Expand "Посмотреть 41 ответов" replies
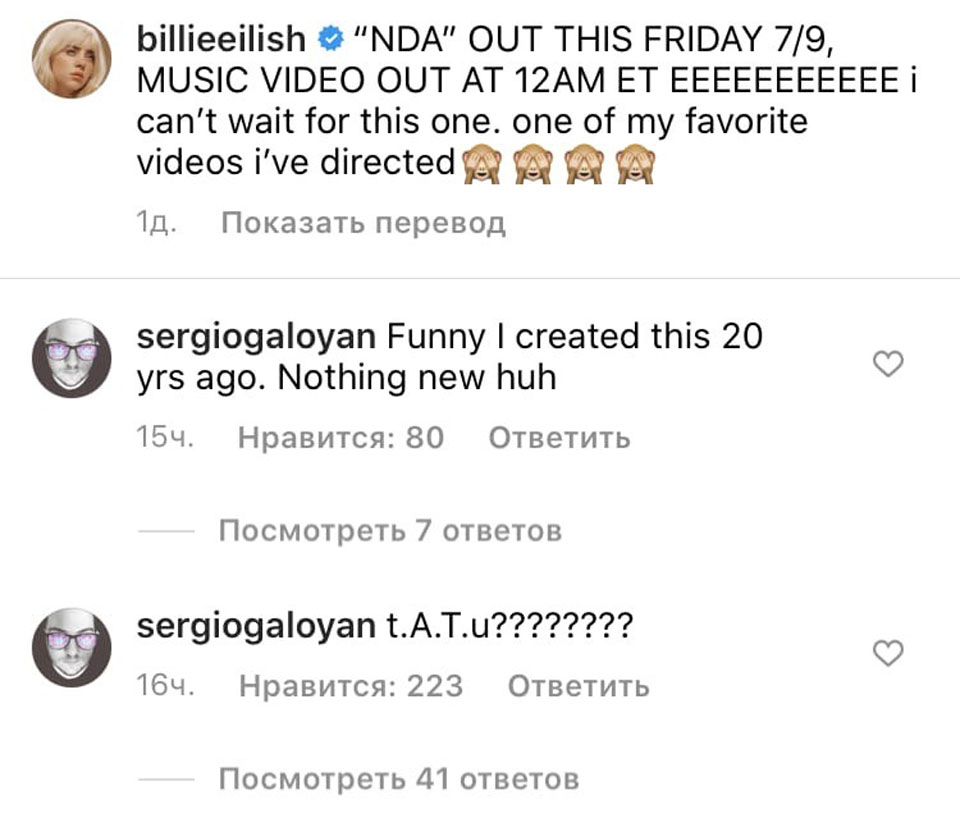This screenshot has width=960, height=818. point(398,777)
